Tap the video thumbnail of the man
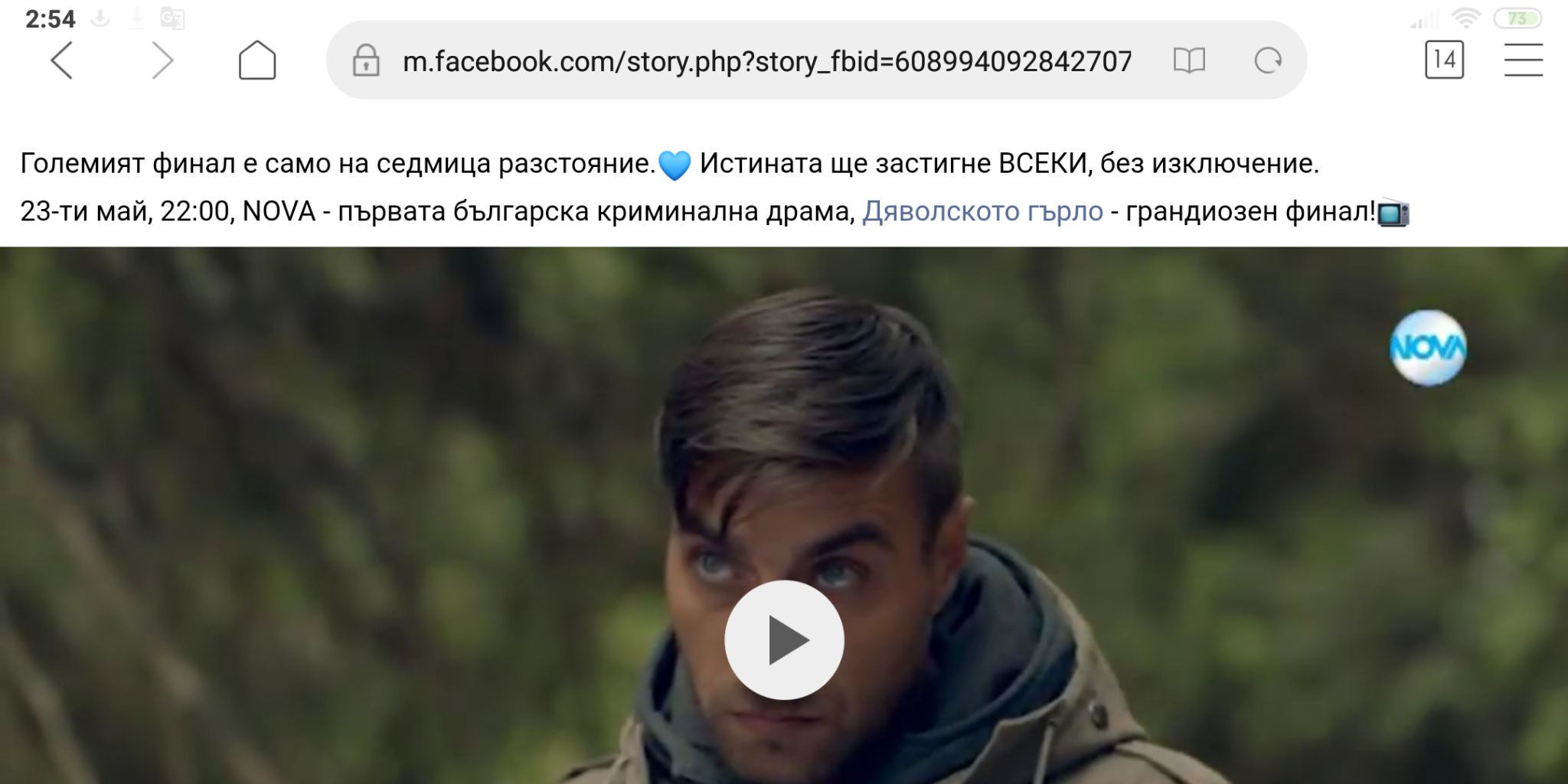 784,515
